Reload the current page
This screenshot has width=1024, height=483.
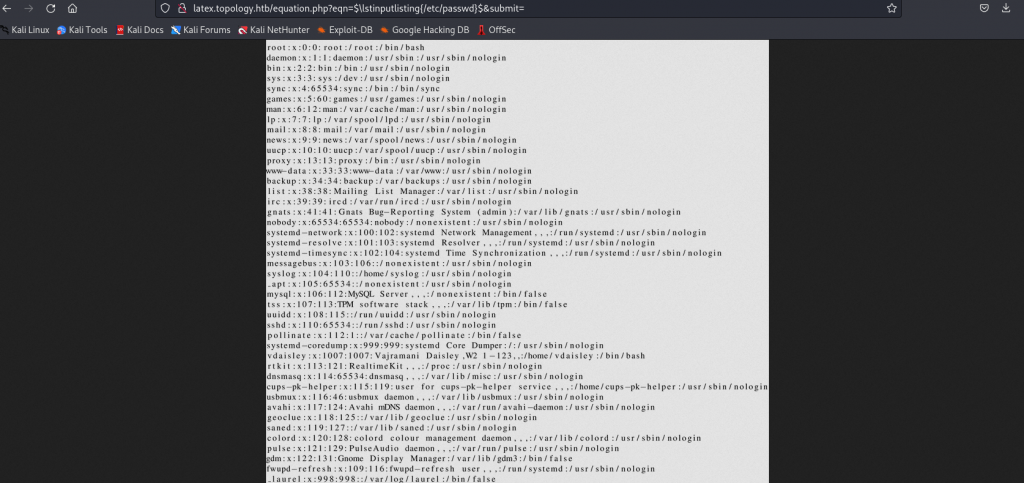pyautogui.click(x=51, y=8)
